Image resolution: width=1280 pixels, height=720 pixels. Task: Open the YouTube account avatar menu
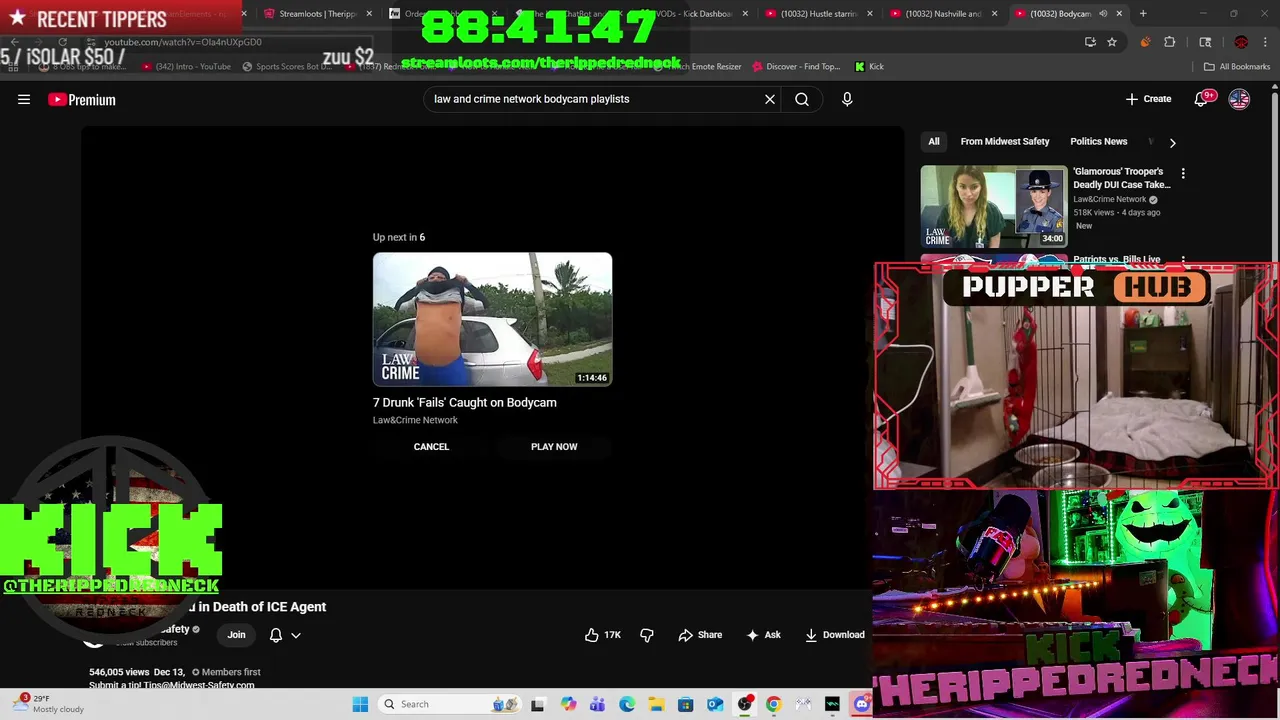(x=1239, y=99)
